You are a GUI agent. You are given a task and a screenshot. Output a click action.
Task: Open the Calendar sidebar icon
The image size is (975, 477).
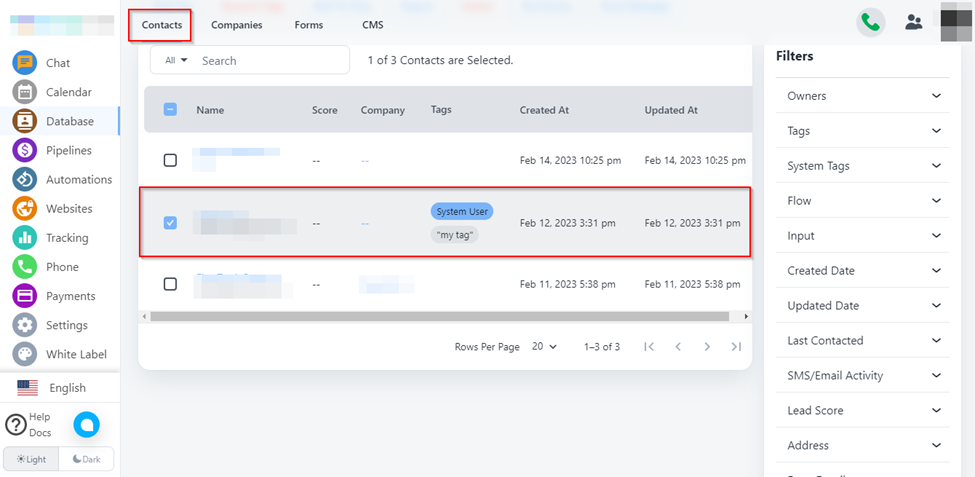click(x=25, y=92)
